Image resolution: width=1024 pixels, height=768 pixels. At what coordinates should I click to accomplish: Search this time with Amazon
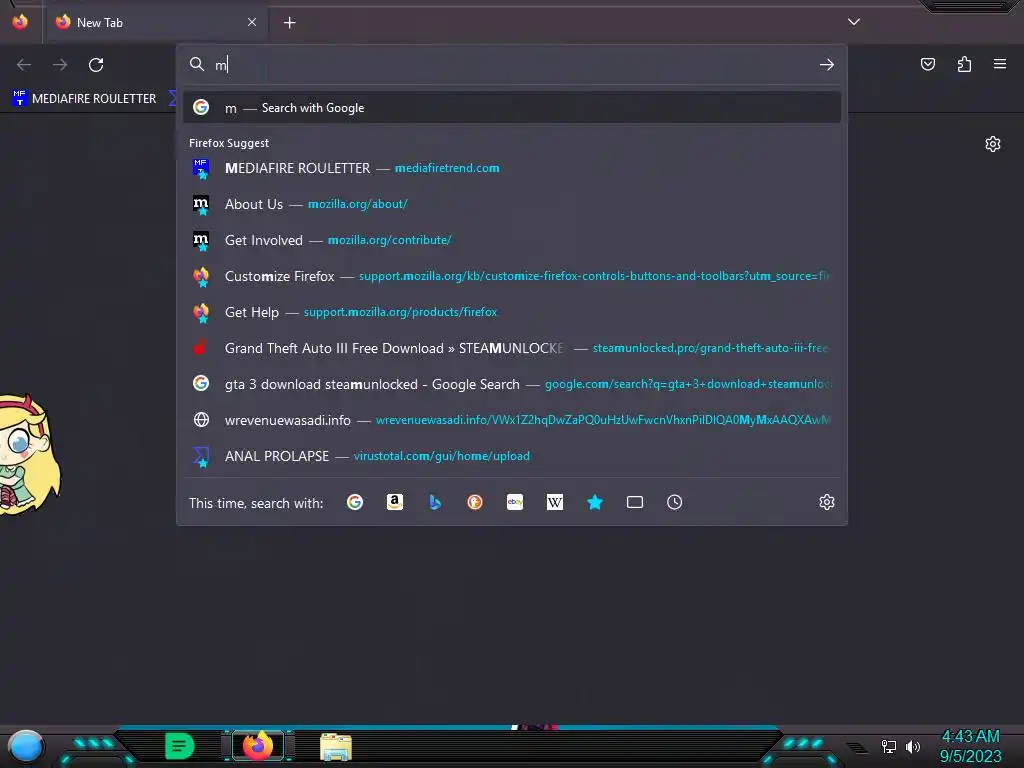(x=394, y=502)
